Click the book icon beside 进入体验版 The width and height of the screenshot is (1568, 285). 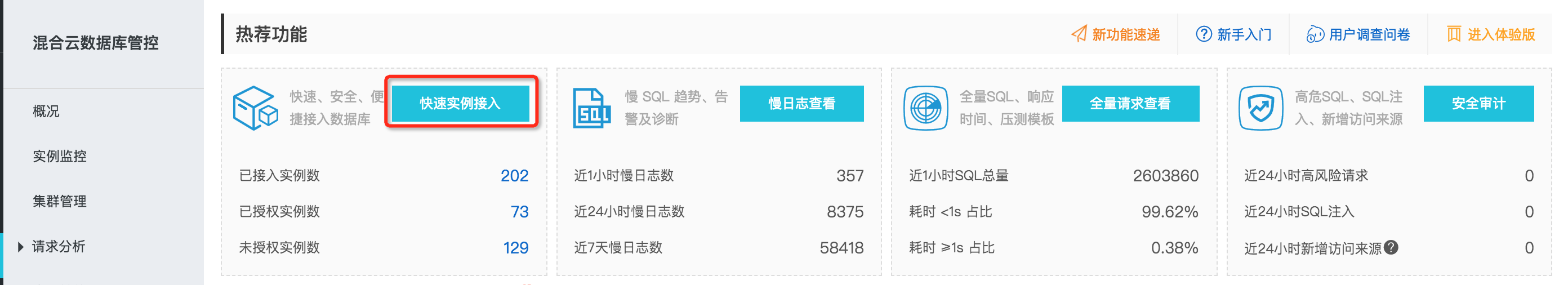point(1454,34)
